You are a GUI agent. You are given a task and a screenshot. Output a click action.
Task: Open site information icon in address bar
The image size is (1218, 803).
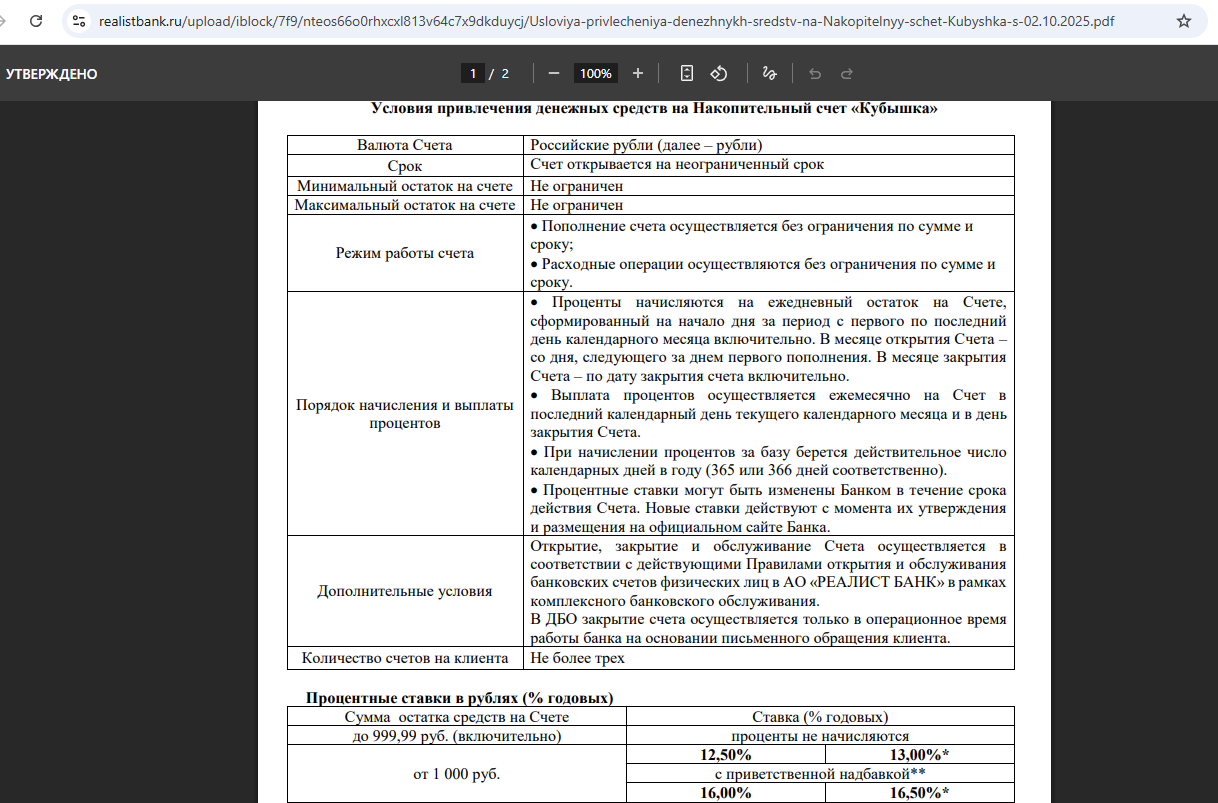pos(80,21)
